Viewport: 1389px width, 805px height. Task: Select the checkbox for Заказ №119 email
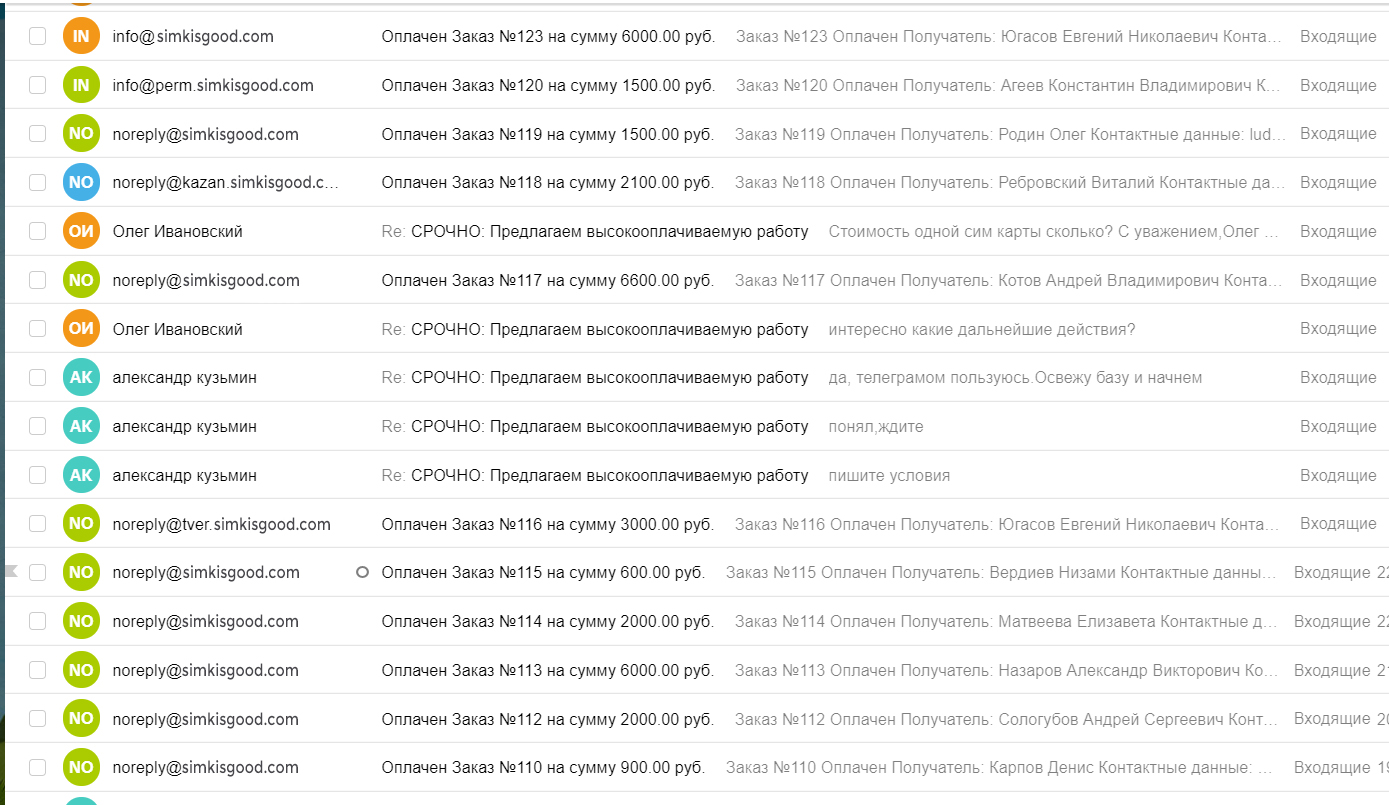pos(37,134)
